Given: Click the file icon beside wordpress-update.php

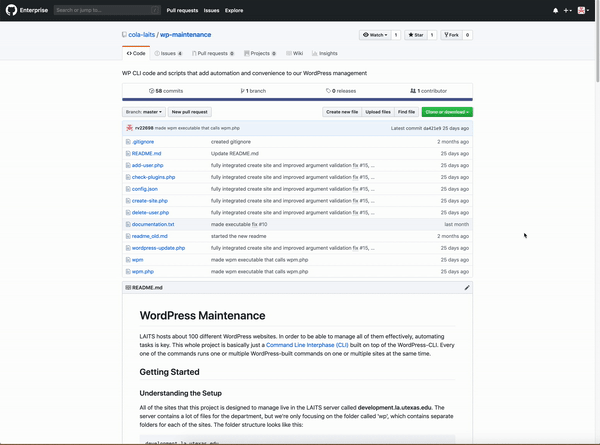Looking at the screenshot, I should click(x=128, y=248).
